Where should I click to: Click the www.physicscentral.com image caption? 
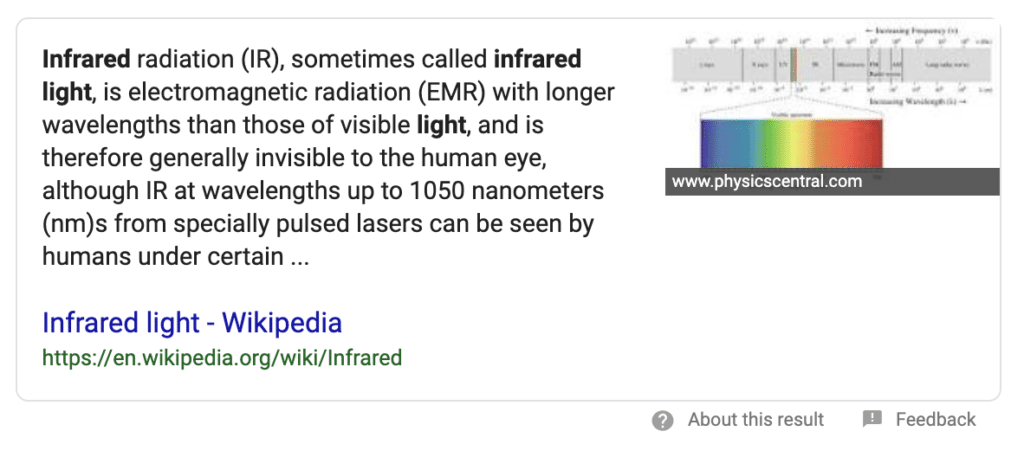coord(767,182)
